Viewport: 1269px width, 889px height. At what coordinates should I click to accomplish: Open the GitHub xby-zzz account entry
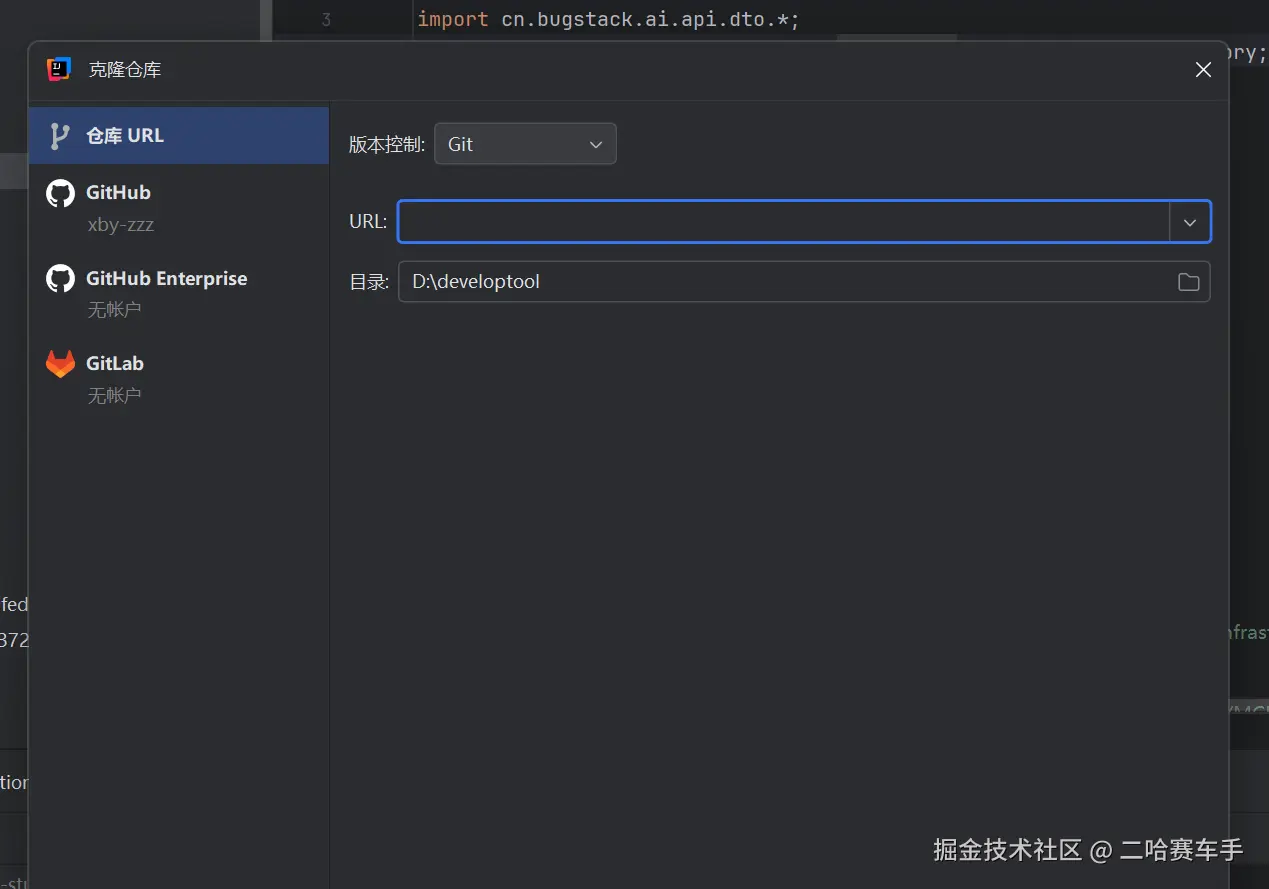(x=179, y=207)
